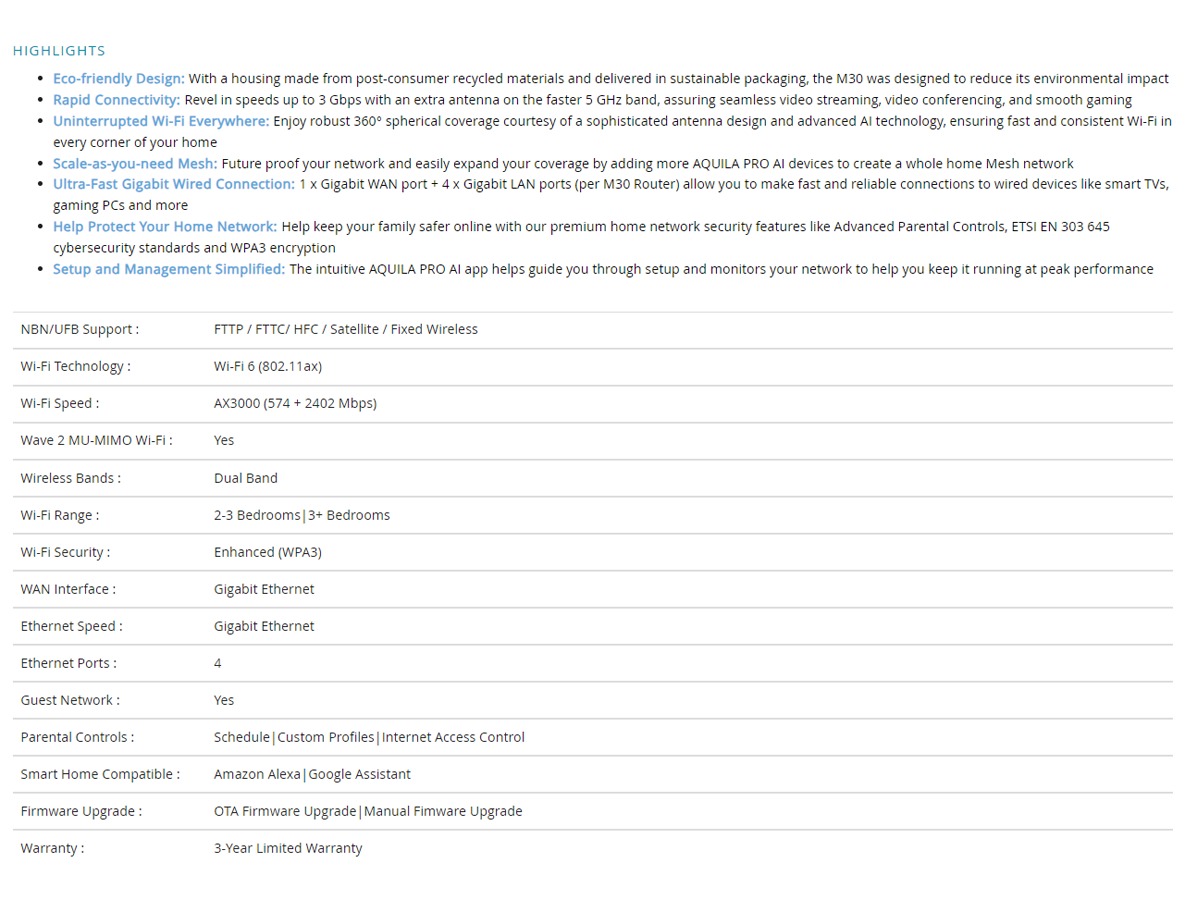1185x911 pixels.
Task: Select Uninterrupted Wi-Fi Everywhere heading text
Action: click(161, 121)
